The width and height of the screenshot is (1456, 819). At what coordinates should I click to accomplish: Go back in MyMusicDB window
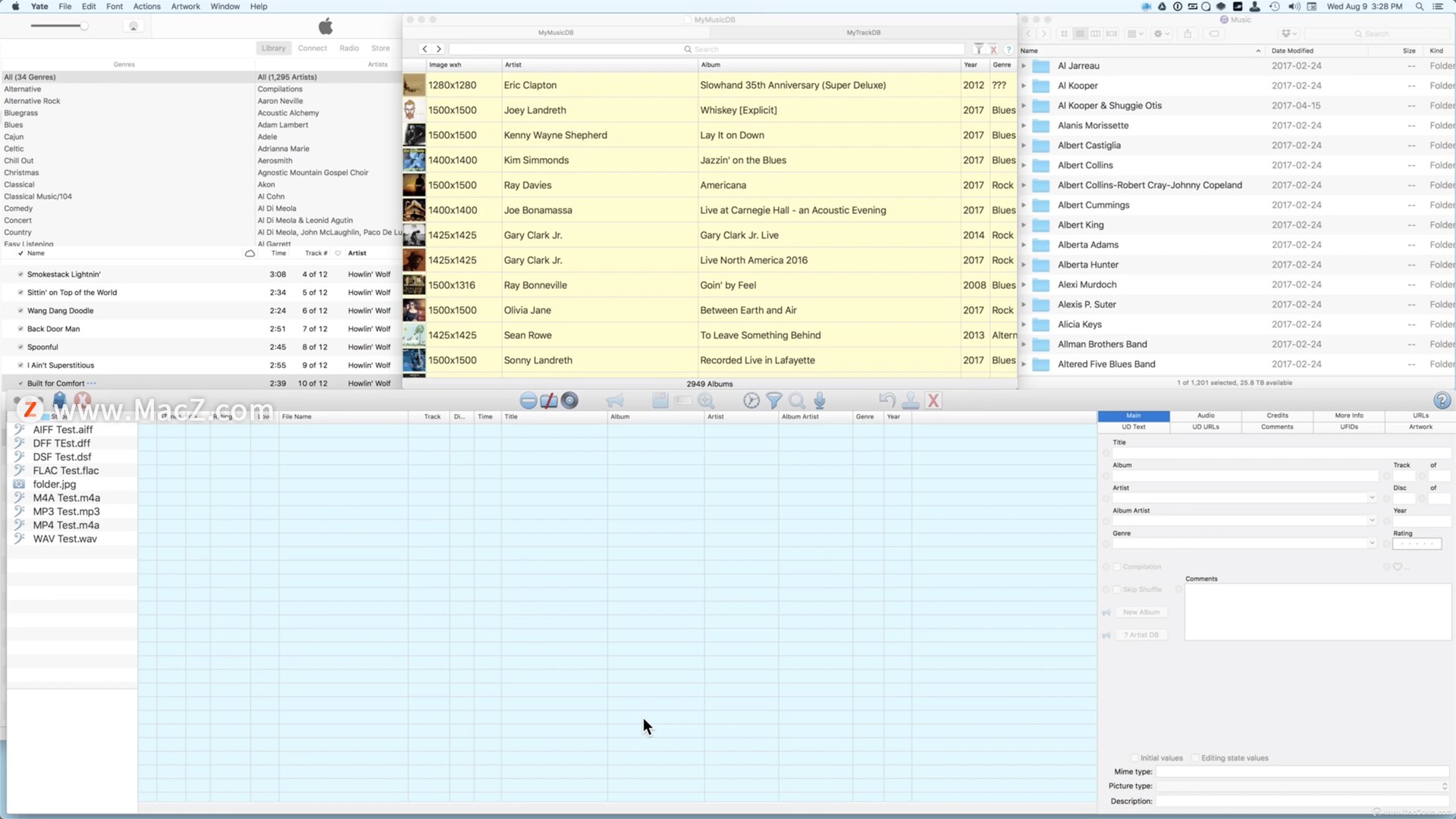425,49
